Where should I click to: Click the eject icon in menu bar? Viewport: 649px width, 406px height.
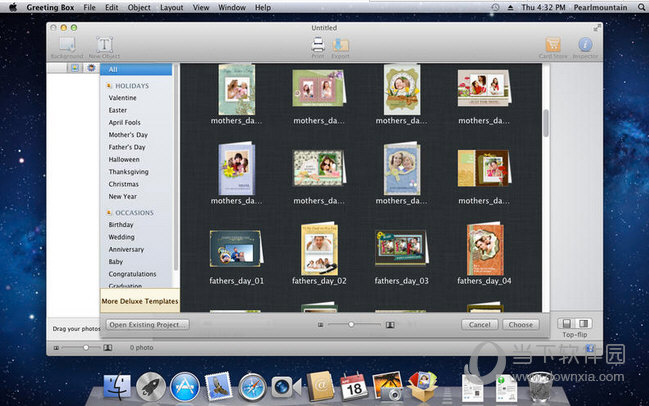[510, 7]
